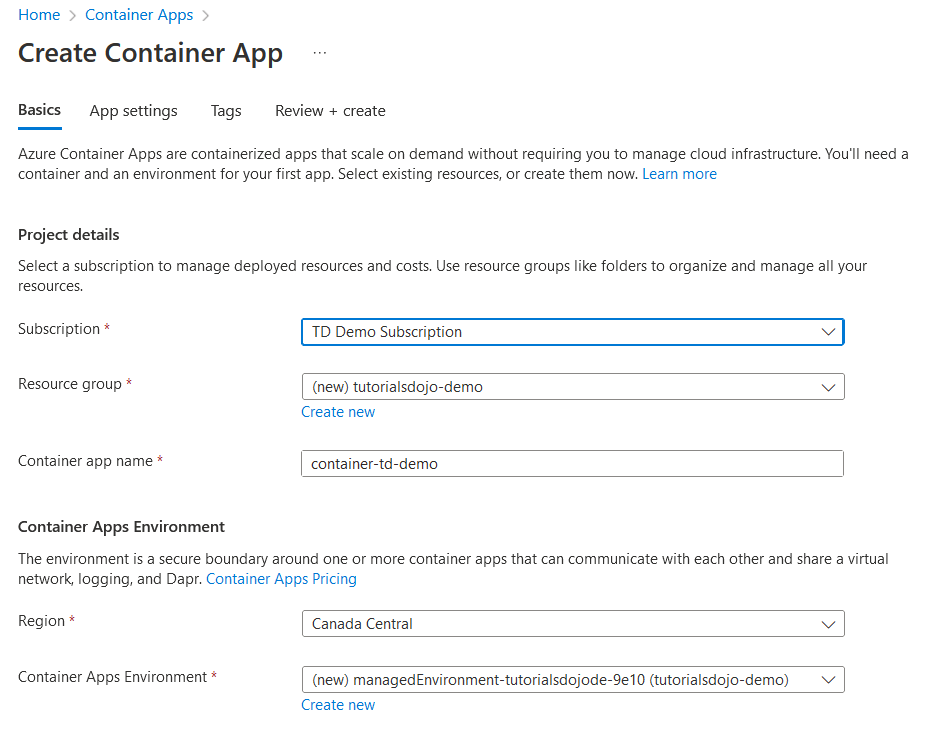933x735 pixels.
Task: Open the Container Apps Pricing link
Action: point(281,579)
